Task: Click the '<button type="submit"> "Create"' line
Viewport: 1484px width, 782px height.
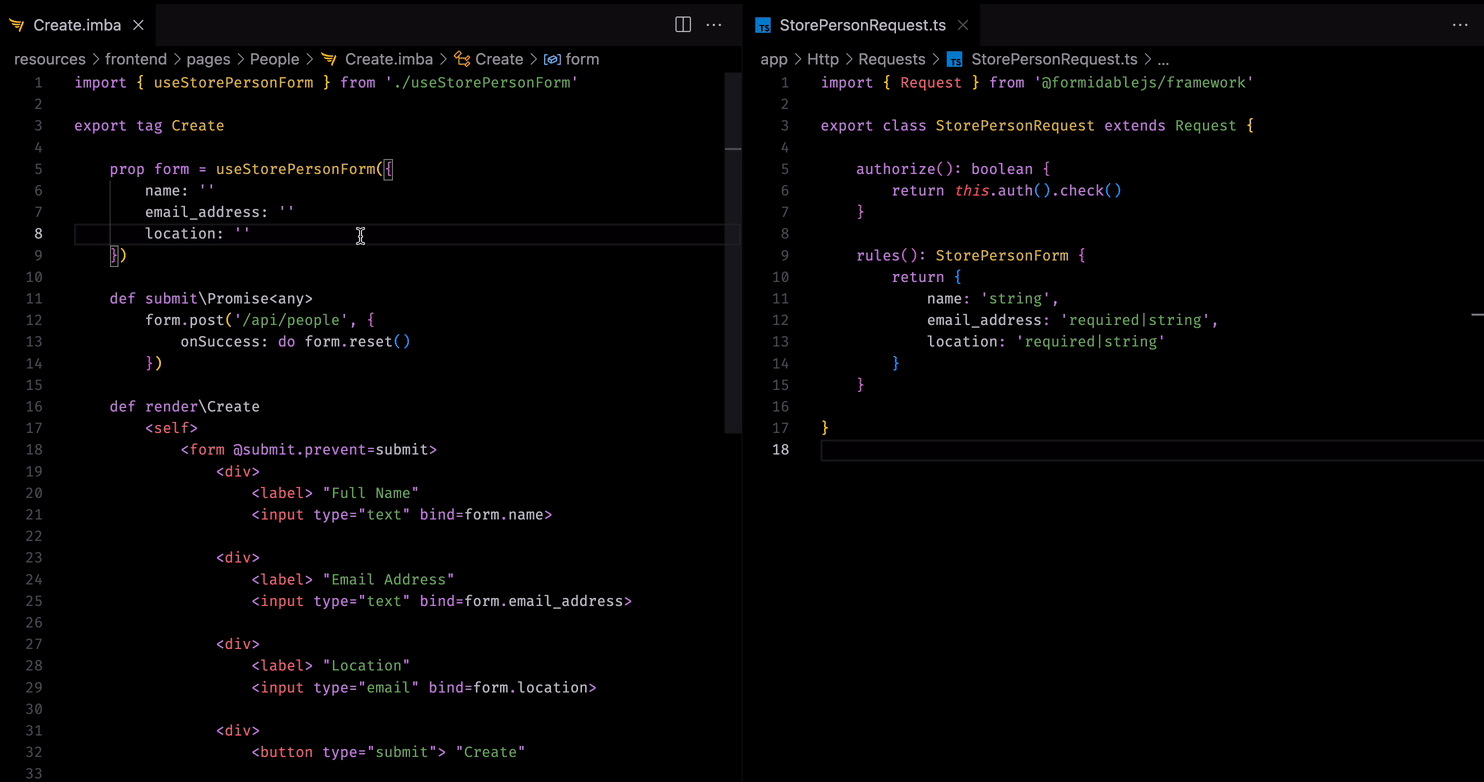Action: tap(389, 752)
